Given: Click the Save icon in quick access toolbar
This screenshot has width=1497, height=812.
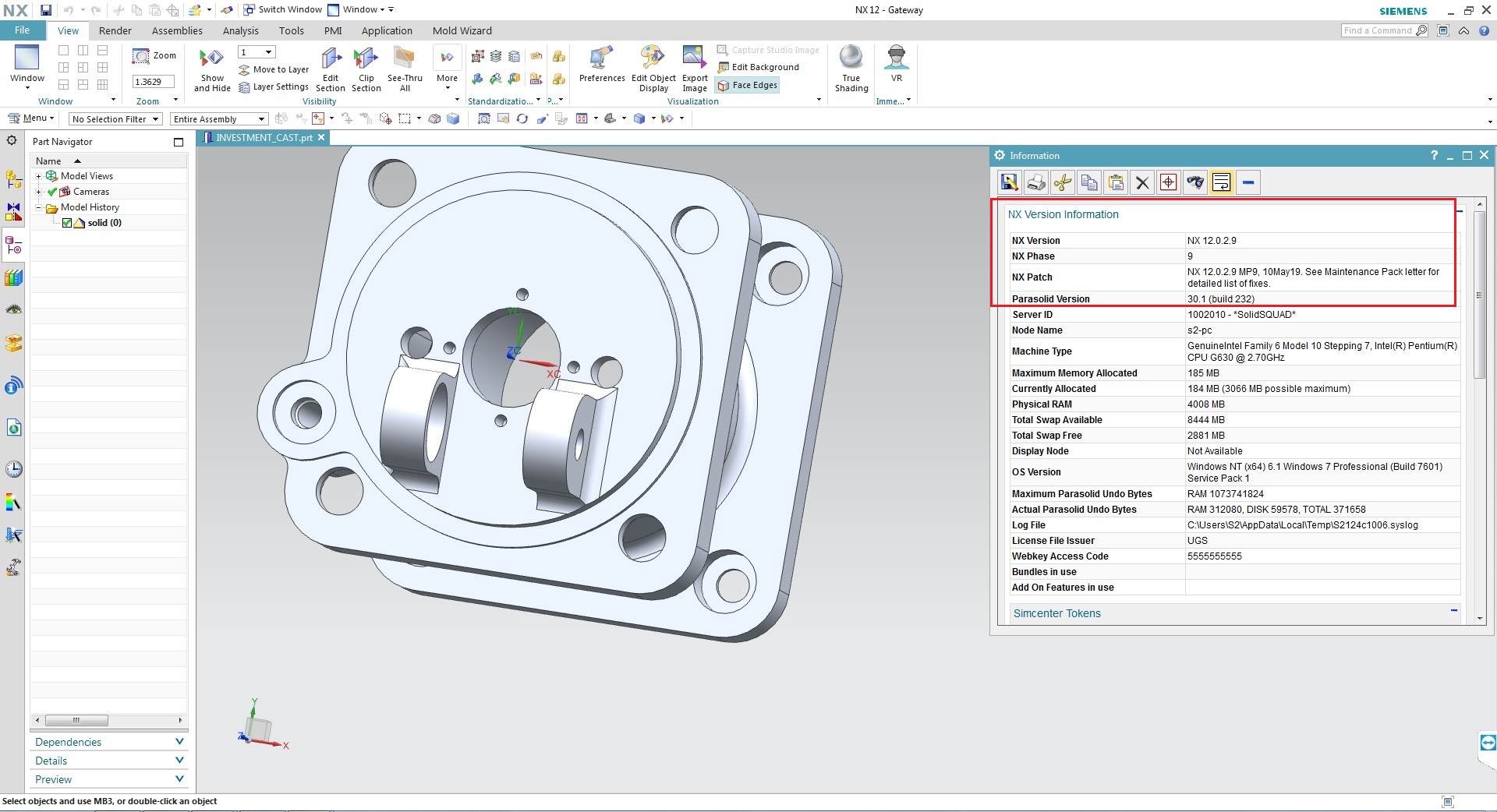Looking at the screenshot, I should click(x=46, y=10).
